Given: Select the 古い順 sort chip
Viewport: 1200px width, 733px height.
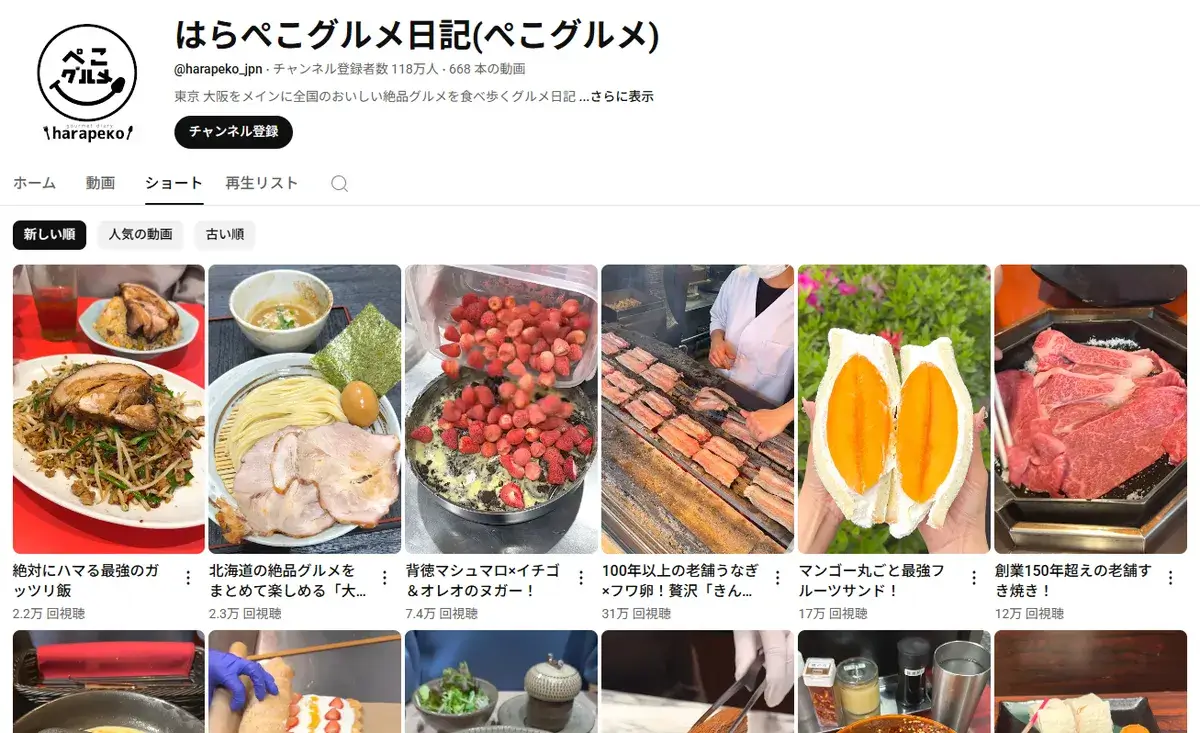Looking at the screenshot, I should click(225, 235).
